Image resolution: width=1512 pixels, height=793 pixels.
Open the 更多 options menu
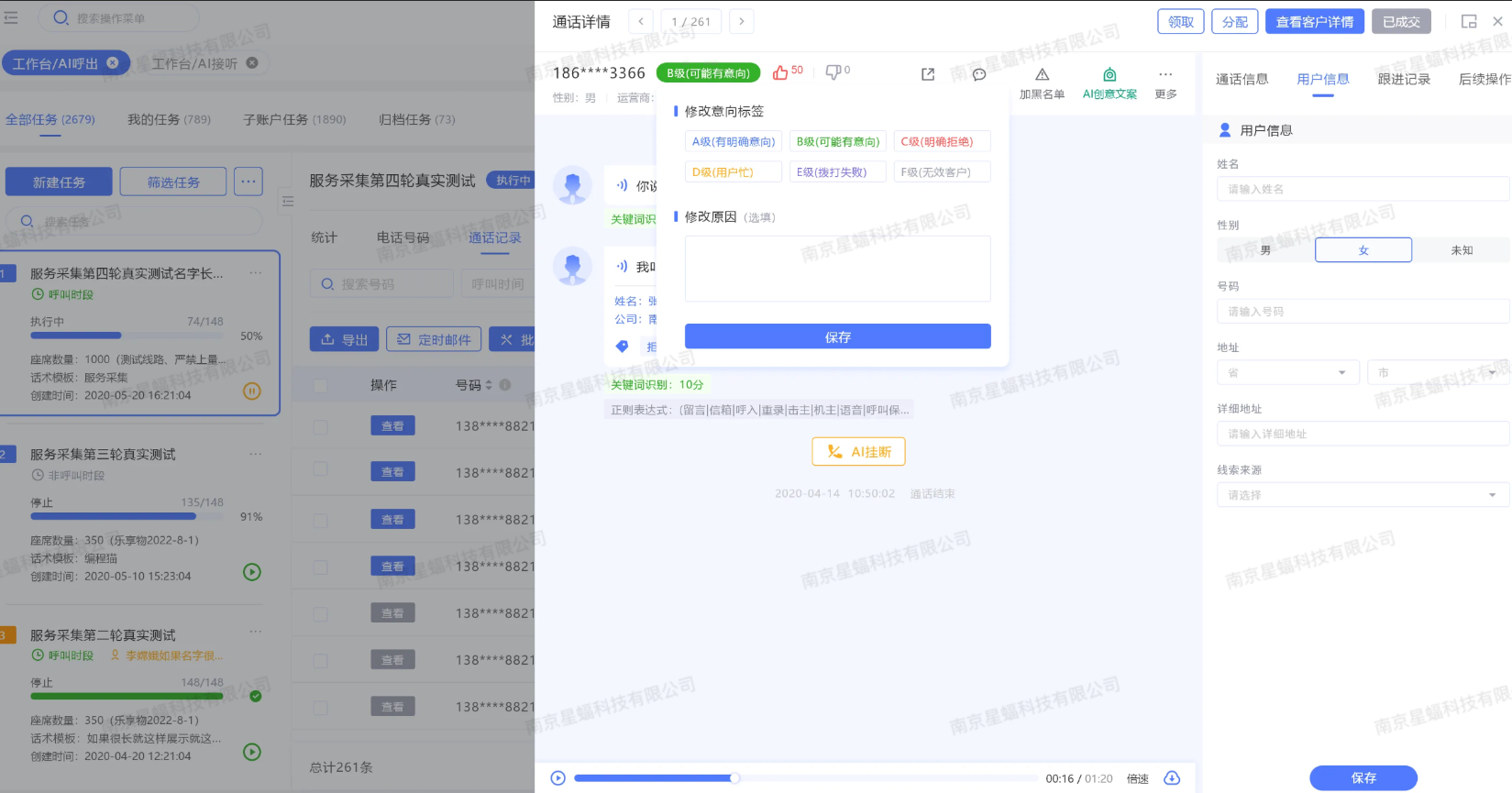[1165, 82]
